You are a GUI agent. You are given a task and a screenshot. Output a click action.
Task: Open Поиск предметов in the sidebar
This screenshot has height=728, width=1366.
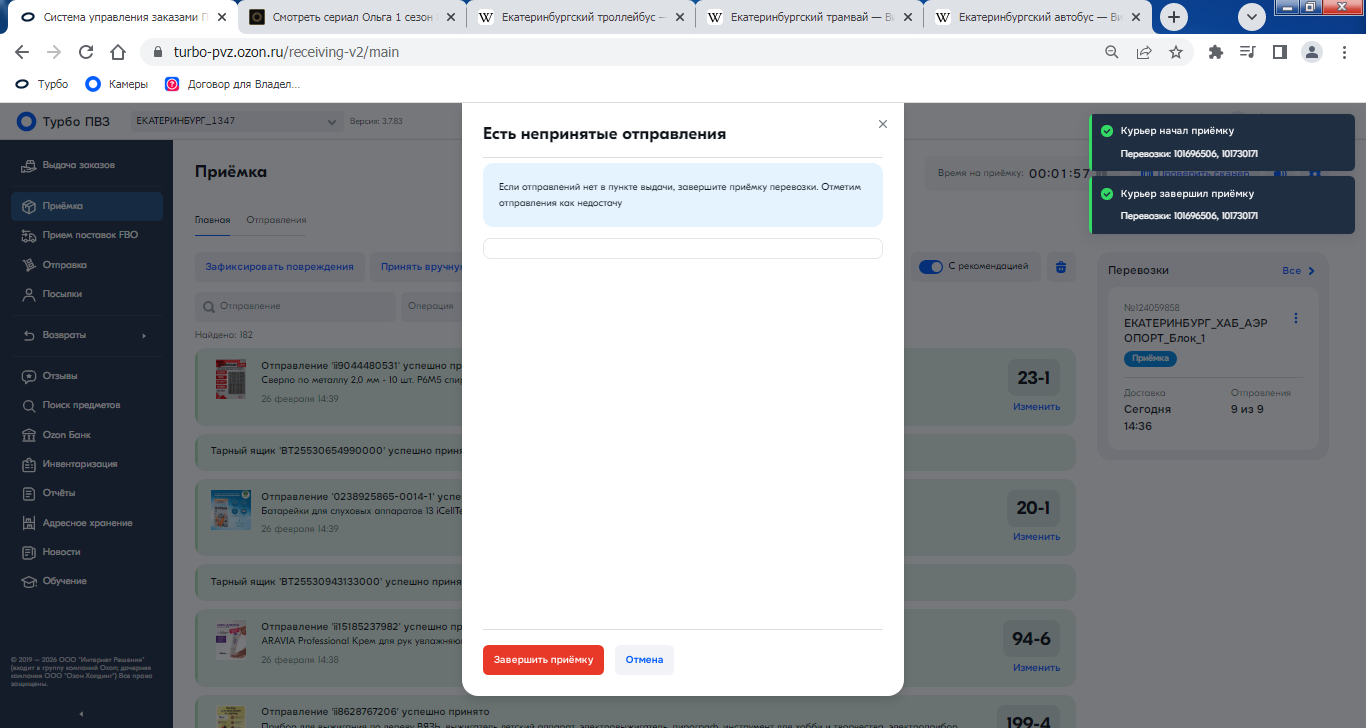(87, 405)
